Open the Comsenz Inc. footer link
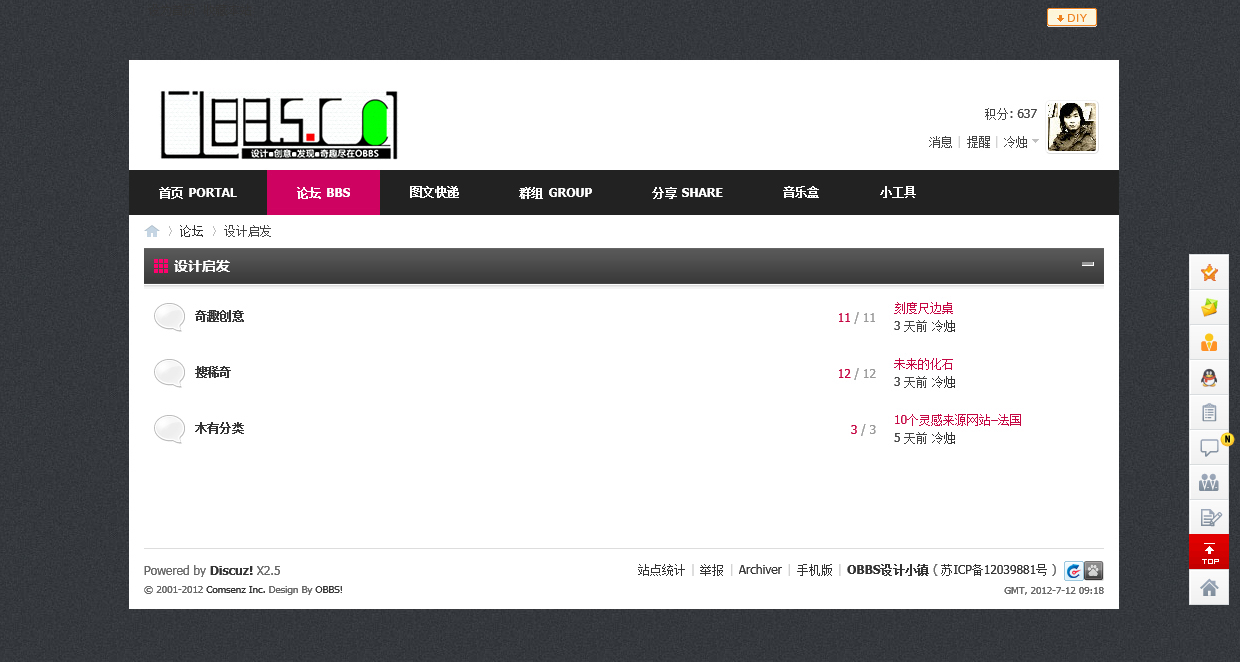Viewport: 1240px width, 662px height. pos(235,590)
